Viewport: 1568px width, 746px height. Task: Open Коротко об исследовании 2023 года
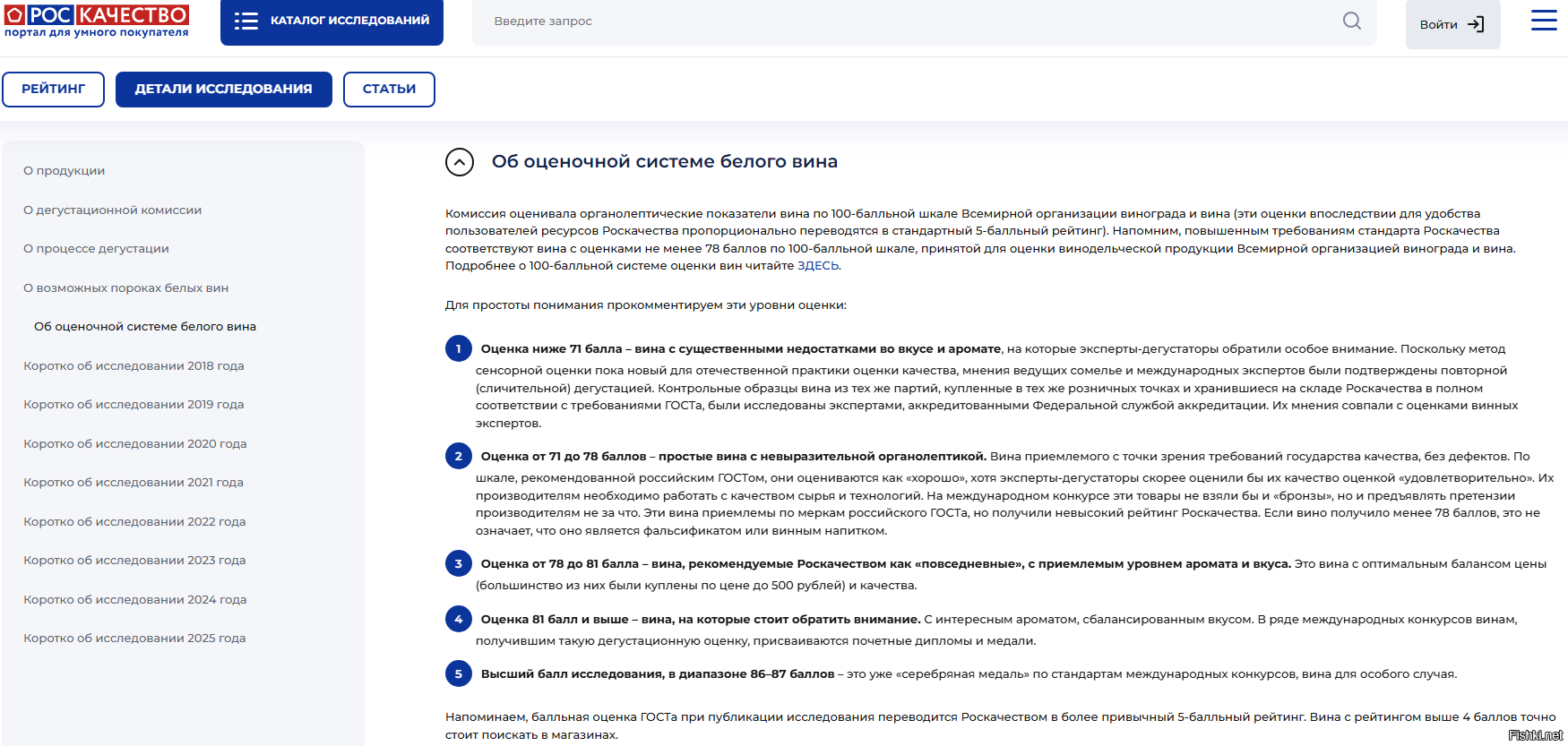(x=134, y=561)
